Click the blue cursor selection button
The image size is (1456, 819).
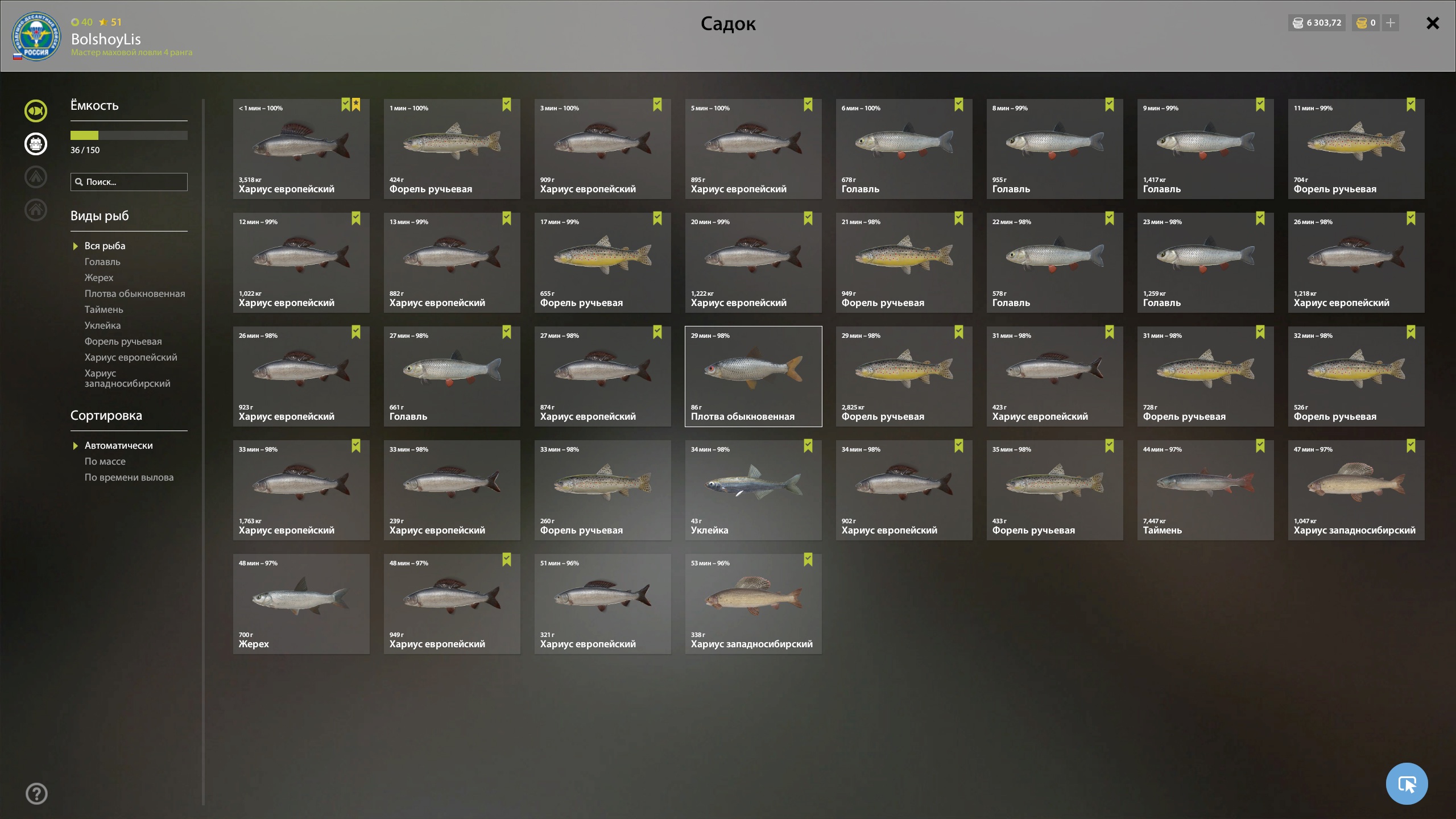[1407, 784]
